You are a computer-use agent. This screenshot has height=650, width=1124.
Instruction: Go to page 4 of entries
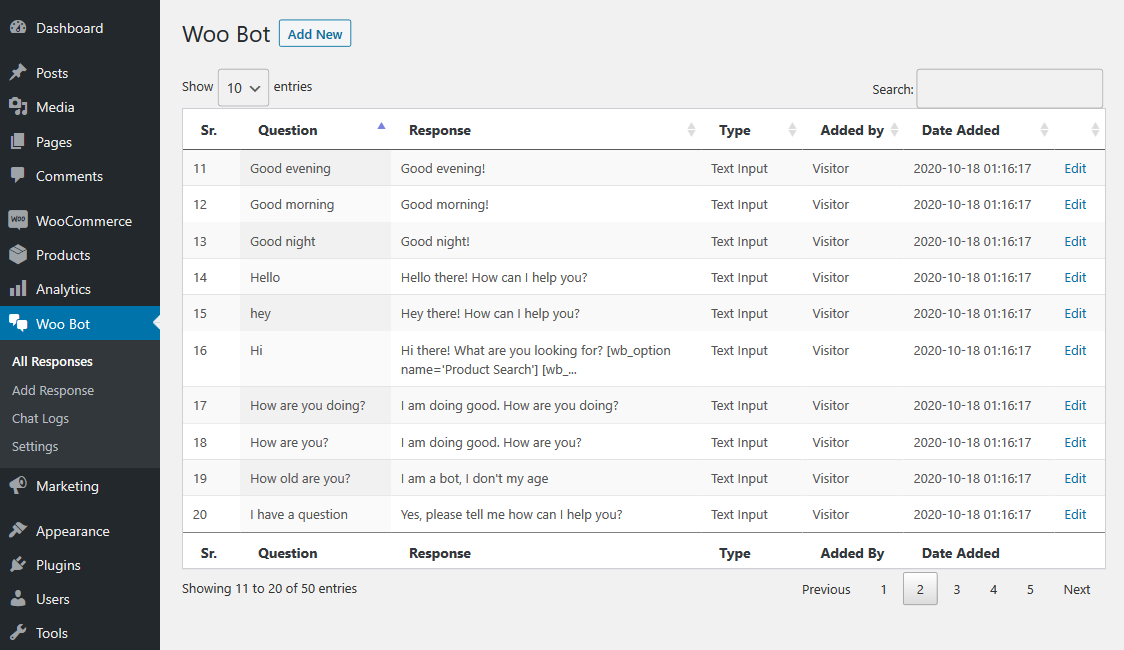993,589
